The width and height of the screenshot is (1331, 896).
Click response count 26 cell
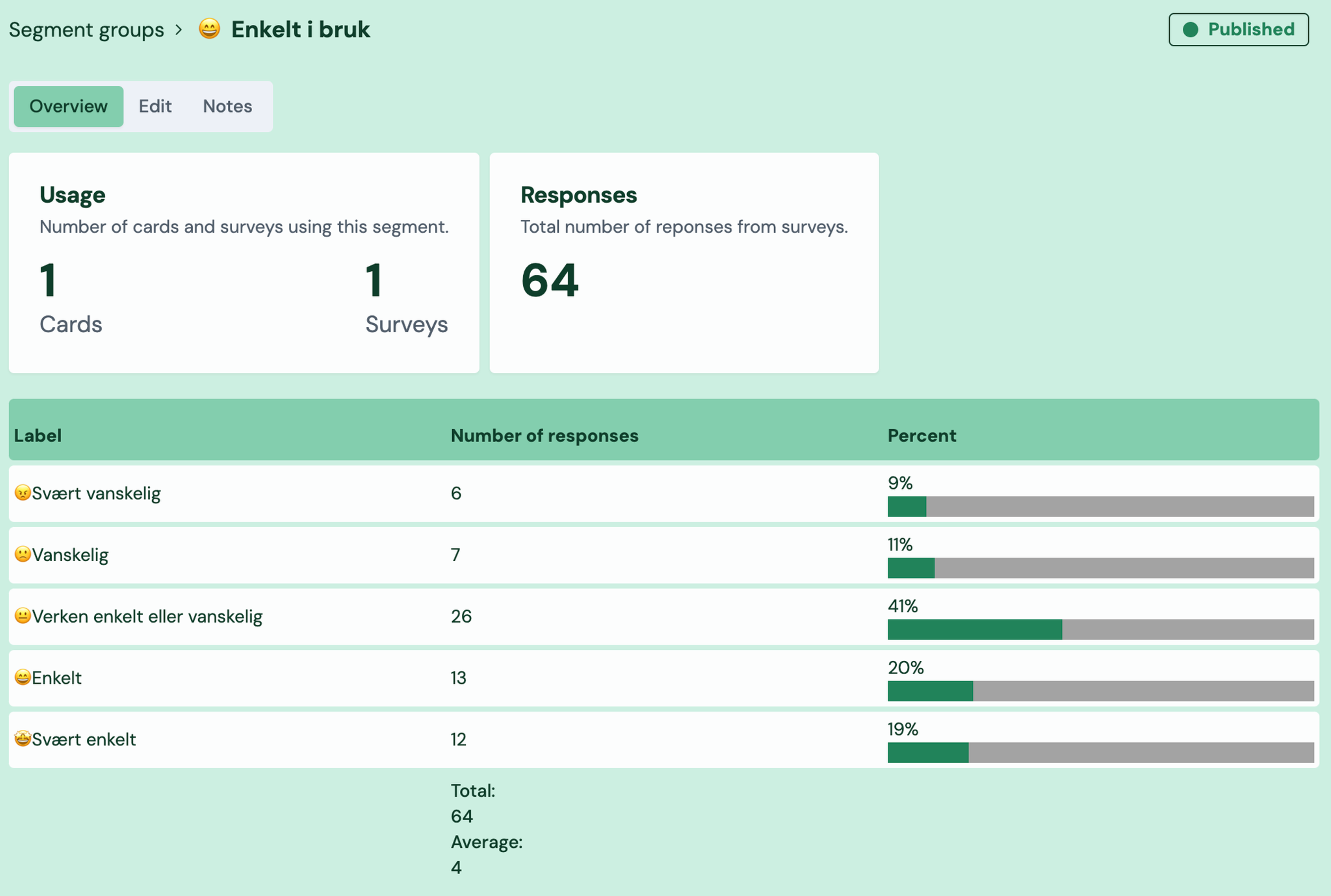[x=461, y=617]
